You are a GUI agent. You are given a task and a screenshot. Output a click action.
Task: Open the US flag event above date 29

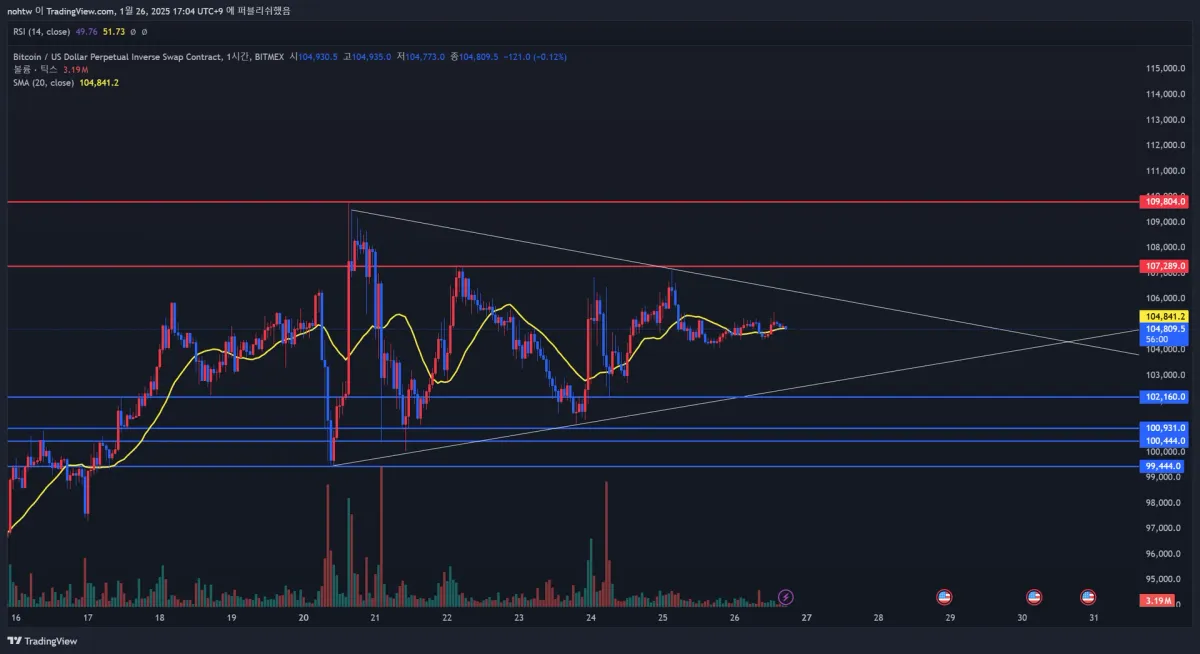point(943,597)
